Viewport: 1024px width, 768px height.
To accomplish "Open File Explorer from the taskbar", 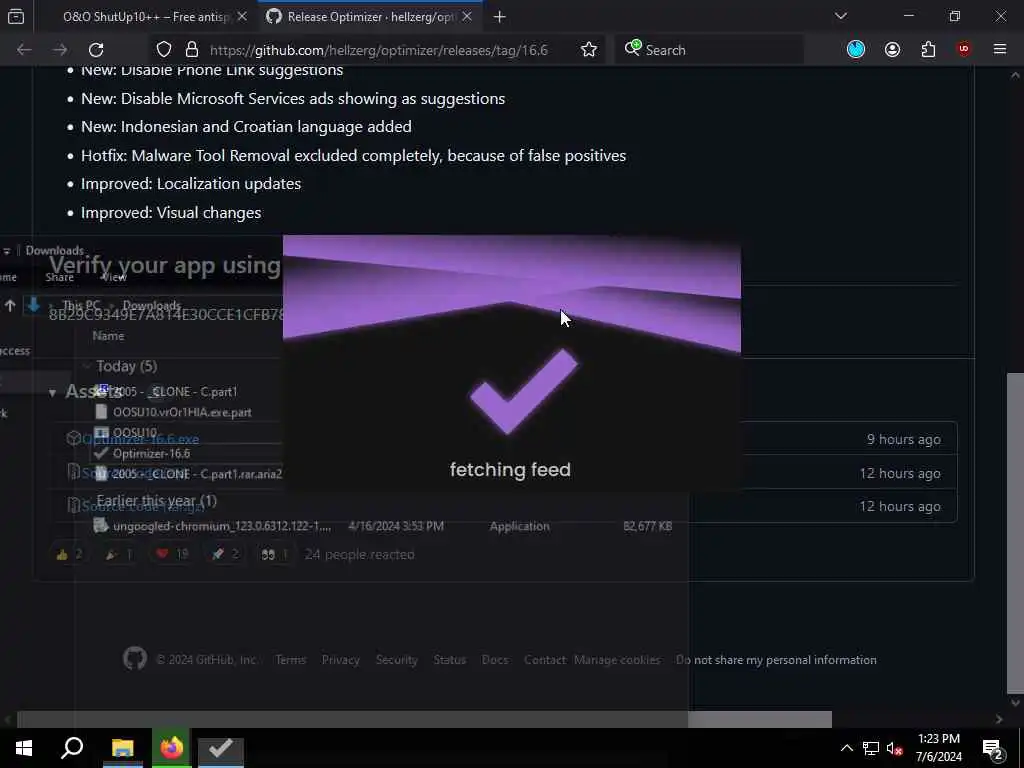I will pos(122,748).
